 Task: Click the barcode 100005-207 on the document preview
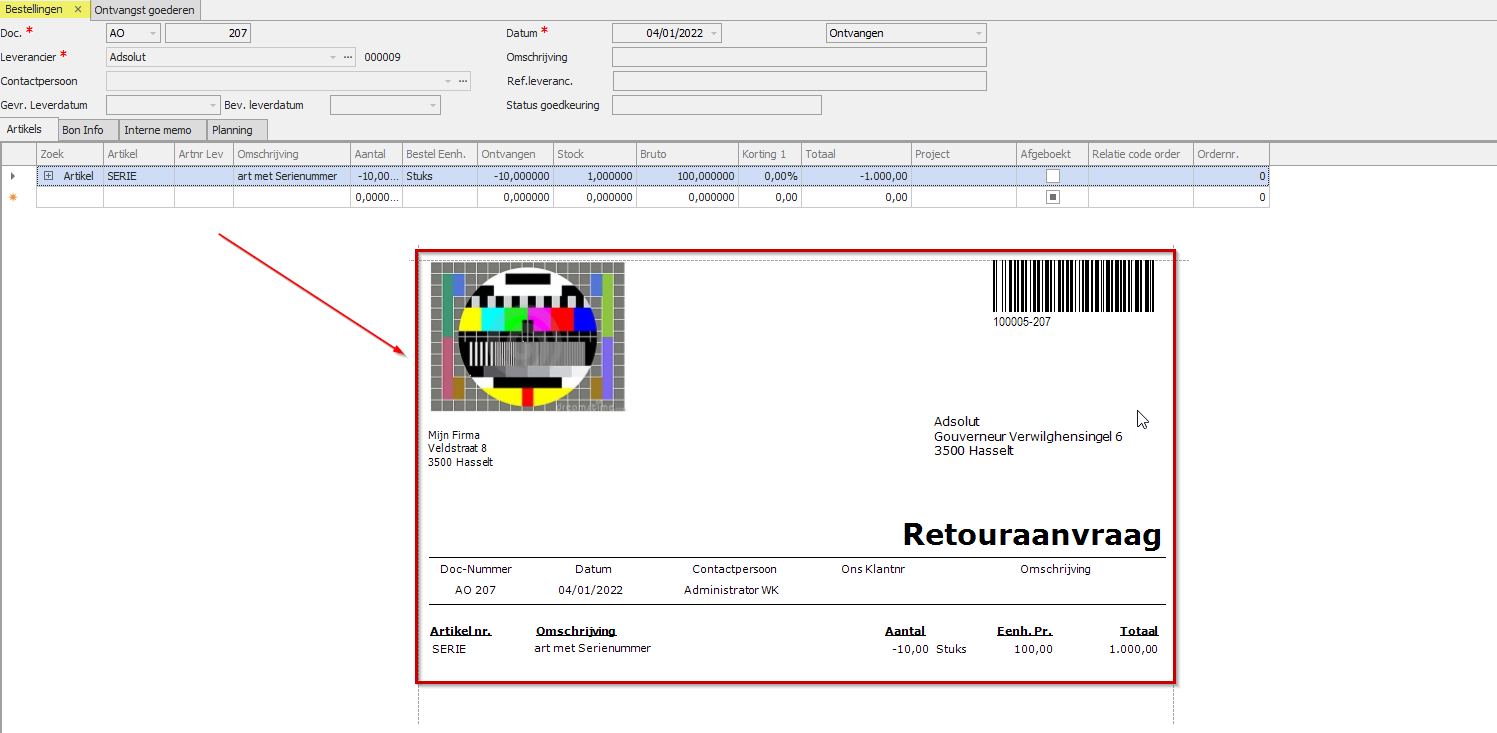tap(1073, 293)
